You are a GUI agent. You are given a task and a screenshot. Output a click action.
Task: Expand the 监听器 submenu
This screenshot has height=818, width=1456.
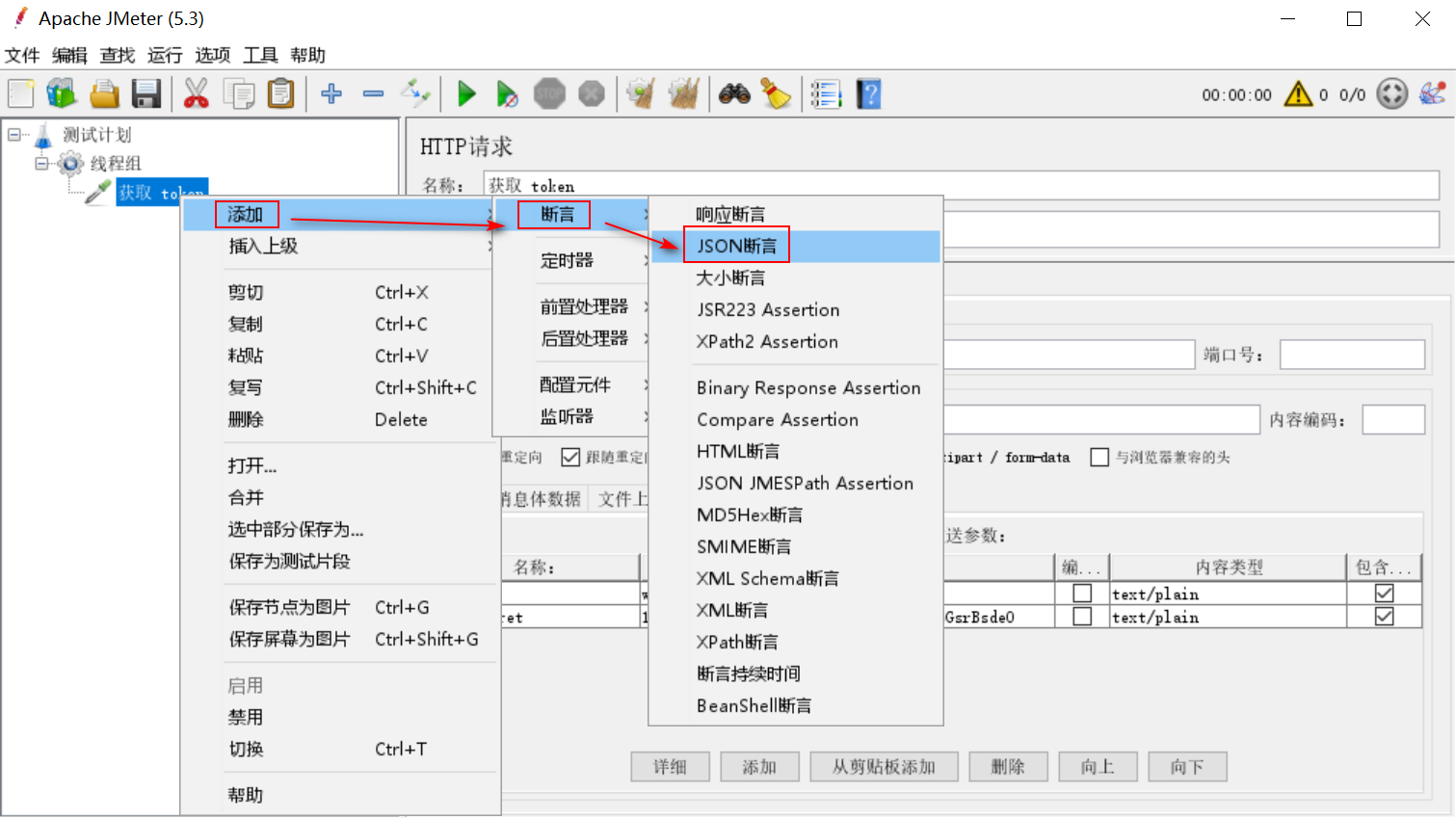click(570, 416)
